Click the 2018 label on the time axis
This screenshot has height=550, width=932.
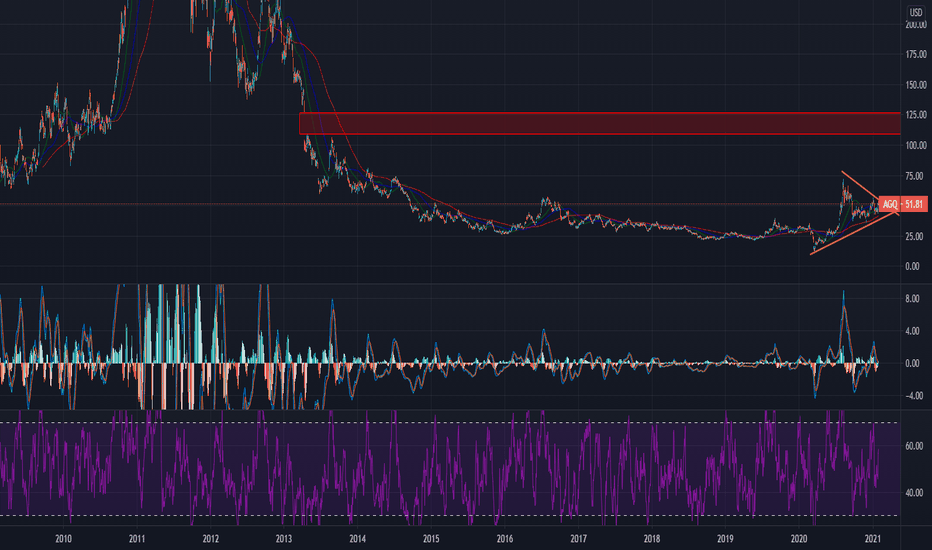(x=651, y=539)
